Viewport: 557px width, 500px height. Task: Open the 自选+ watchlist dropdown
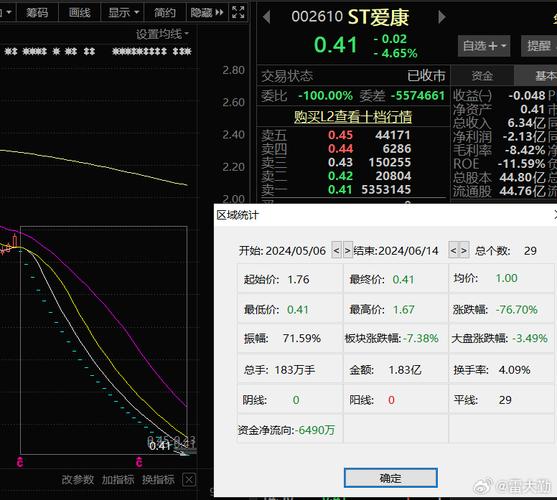click(484, 46)
